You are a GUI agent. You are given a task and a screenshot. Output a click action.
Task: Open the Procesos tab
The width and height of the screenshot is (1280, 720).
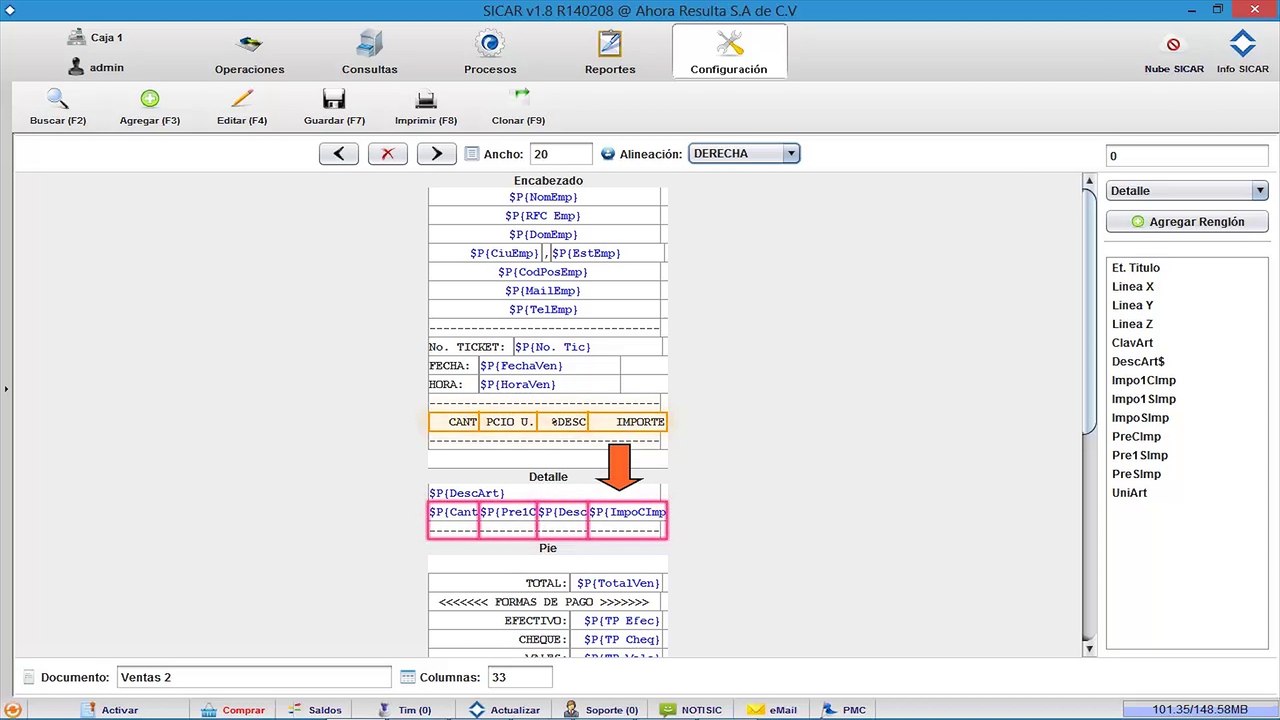(490, 54)
